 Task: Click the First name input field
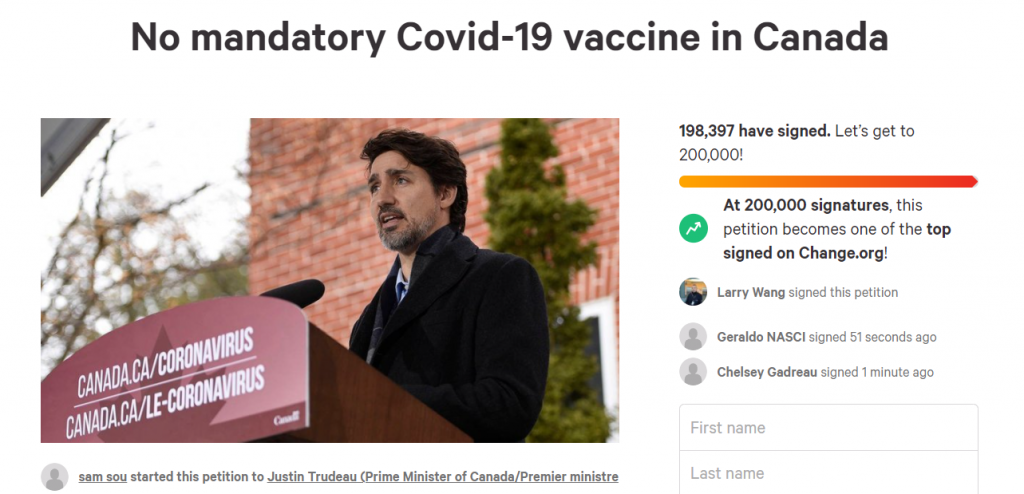tap(829, 427)
